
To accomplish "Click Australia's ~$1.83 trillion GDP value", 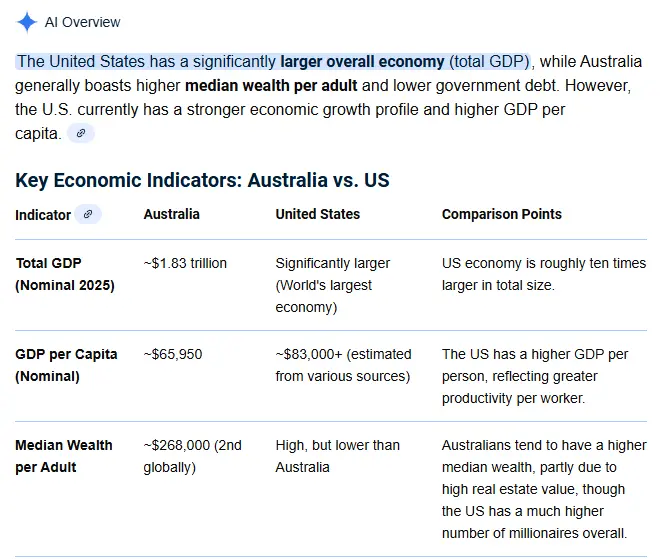I will click(185, 263).
